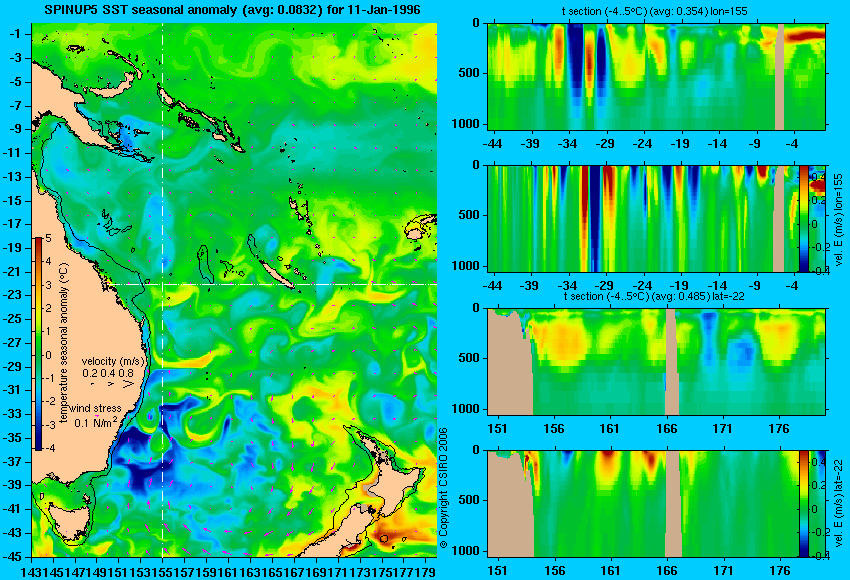Click the '0.1 N/m²' wind stress value
This screenshot has height=580, width=850.
pos(96,422)
